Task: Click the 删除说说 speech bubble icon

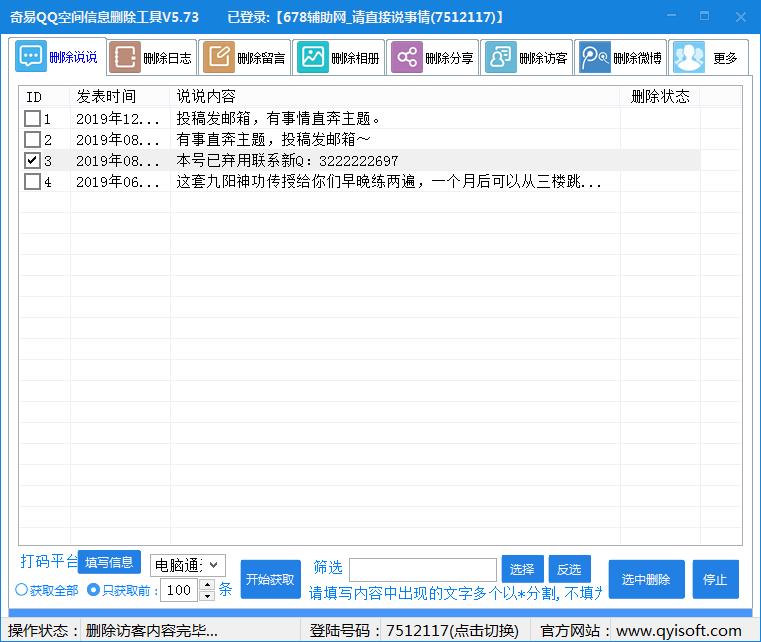Action: click(x=31, y=56)
